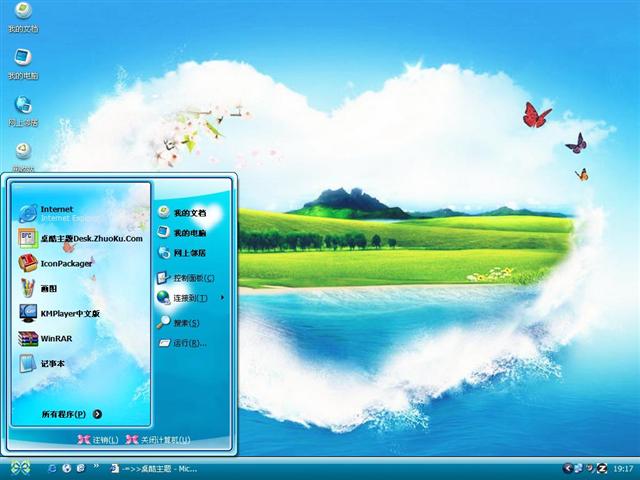
Task: Click 关闭计算机(U) shut down button
Action: pos(158,440)
